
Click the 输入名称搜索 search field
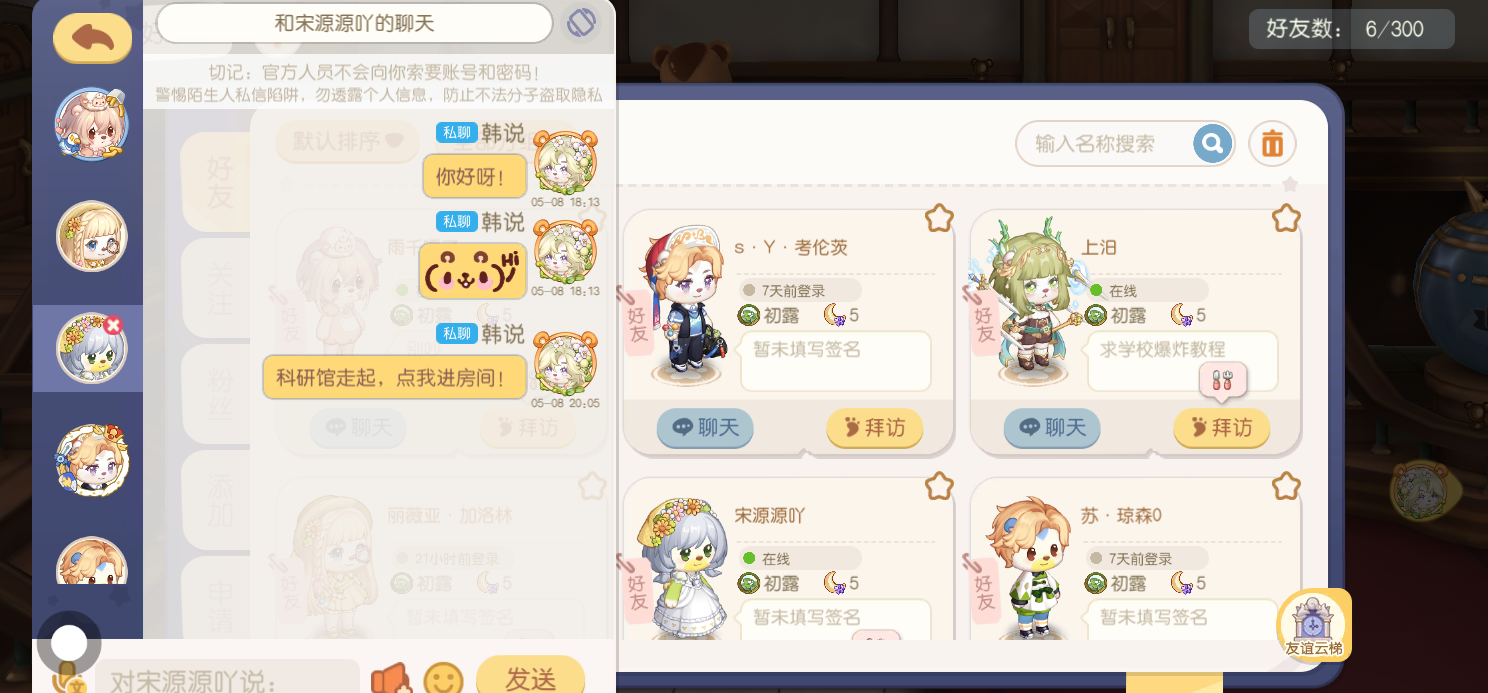(x=1103, y=144)
